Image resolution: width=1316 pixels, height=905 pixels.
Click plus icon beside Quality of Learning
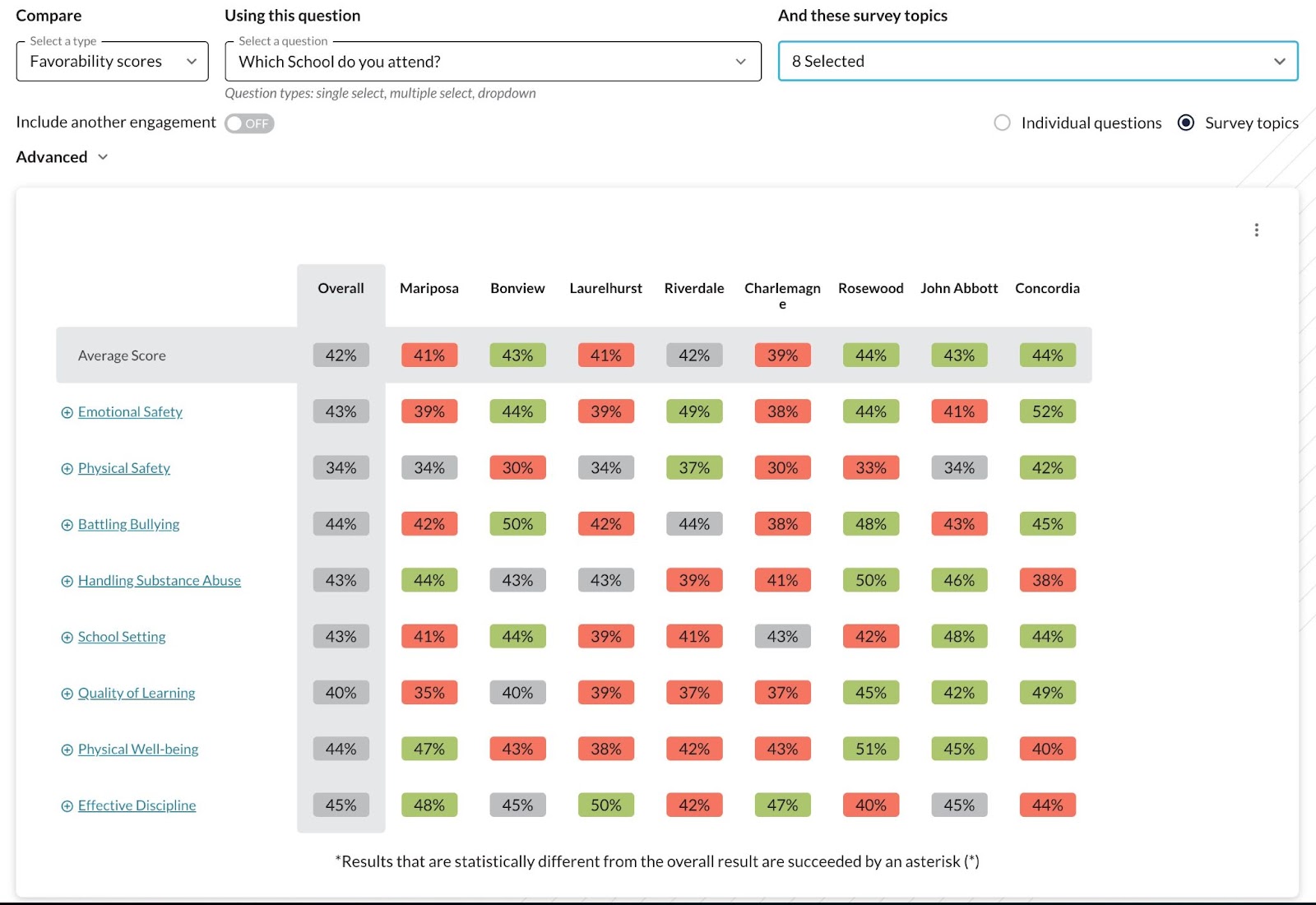point(67,694)
